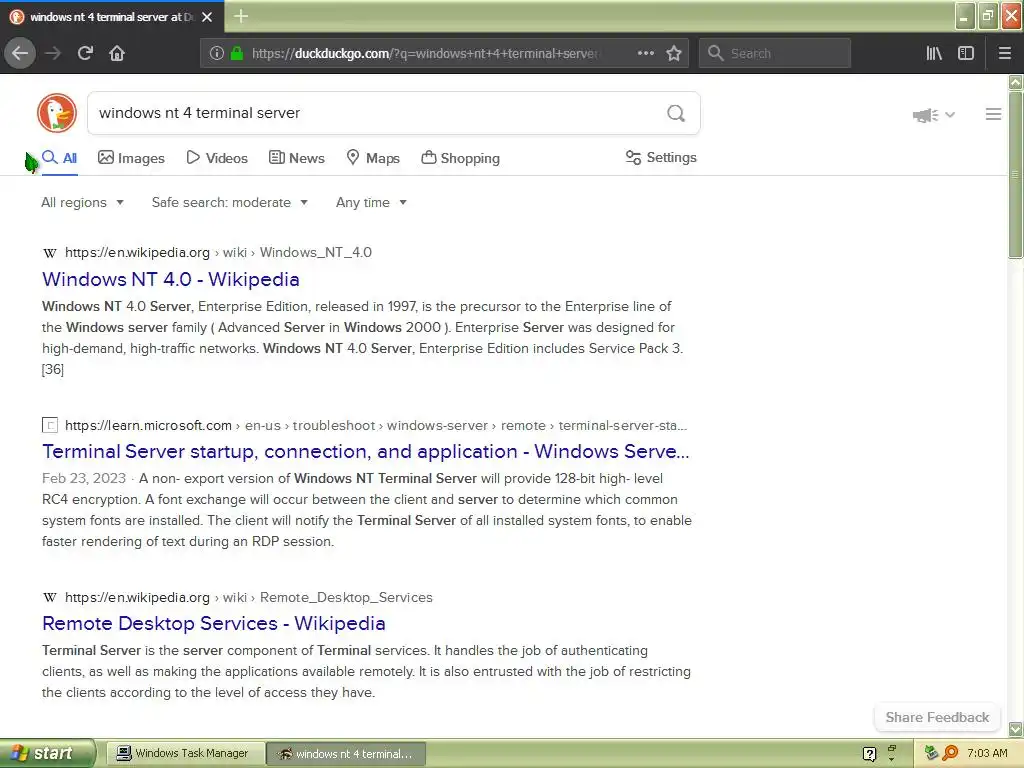This screenshot has height=768, width=1024.
Task: Expand the Any time filter
Action: [371, 202]
